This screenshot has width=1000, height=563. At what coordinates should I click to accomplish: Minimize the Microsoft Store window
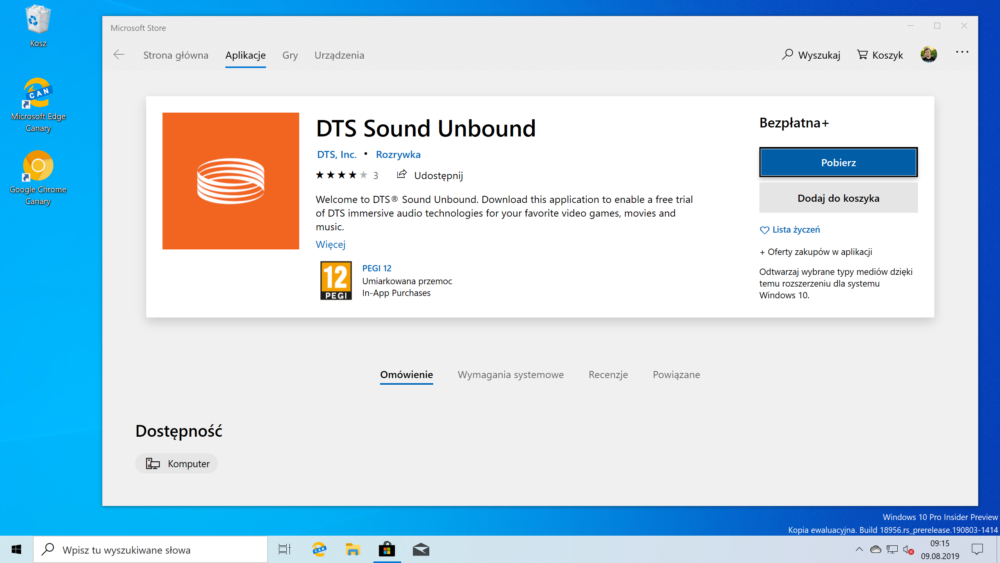click(x=910, y=26)
